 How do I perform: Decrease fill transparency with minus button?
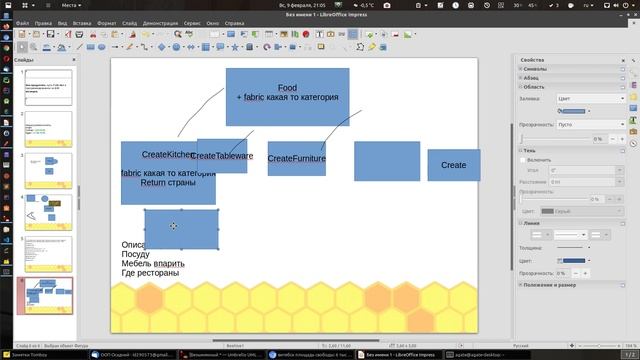click(x=612, y=139)
